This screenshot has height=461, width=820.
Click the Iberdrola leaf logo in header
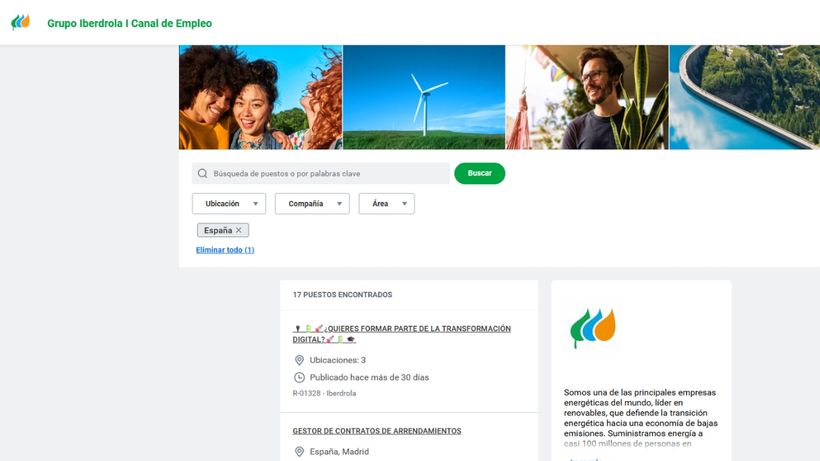[20, 22]
